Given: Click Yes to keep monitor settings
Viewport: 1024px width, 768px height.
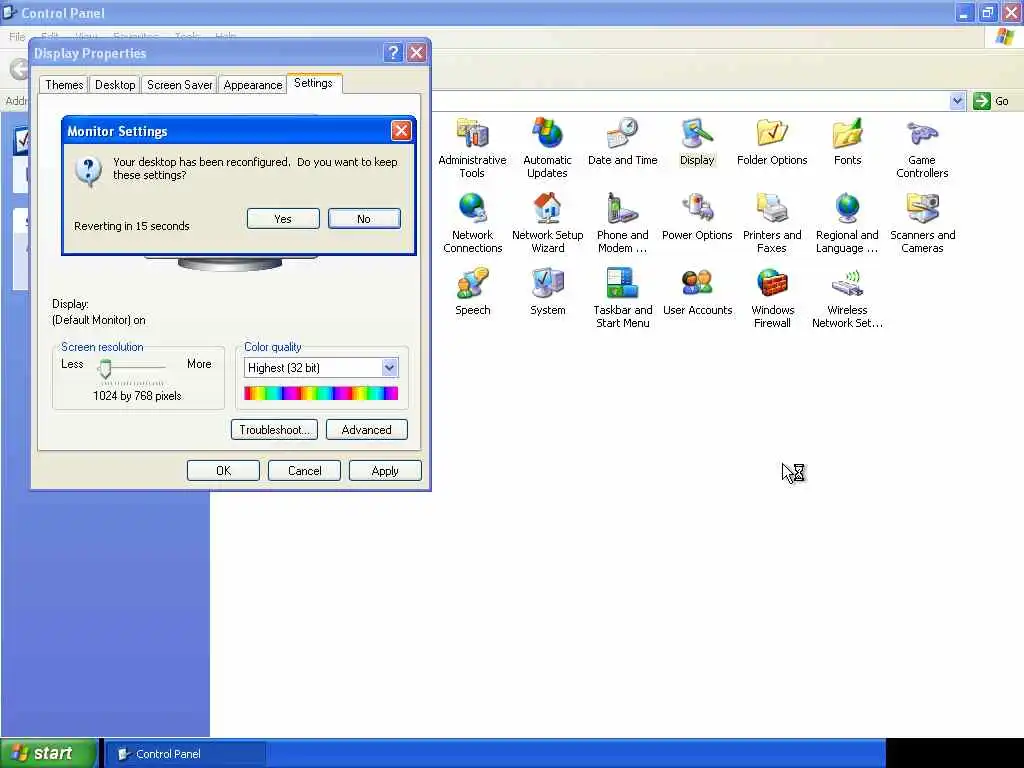Looking at the screenshot, I should tap(283, 219).
